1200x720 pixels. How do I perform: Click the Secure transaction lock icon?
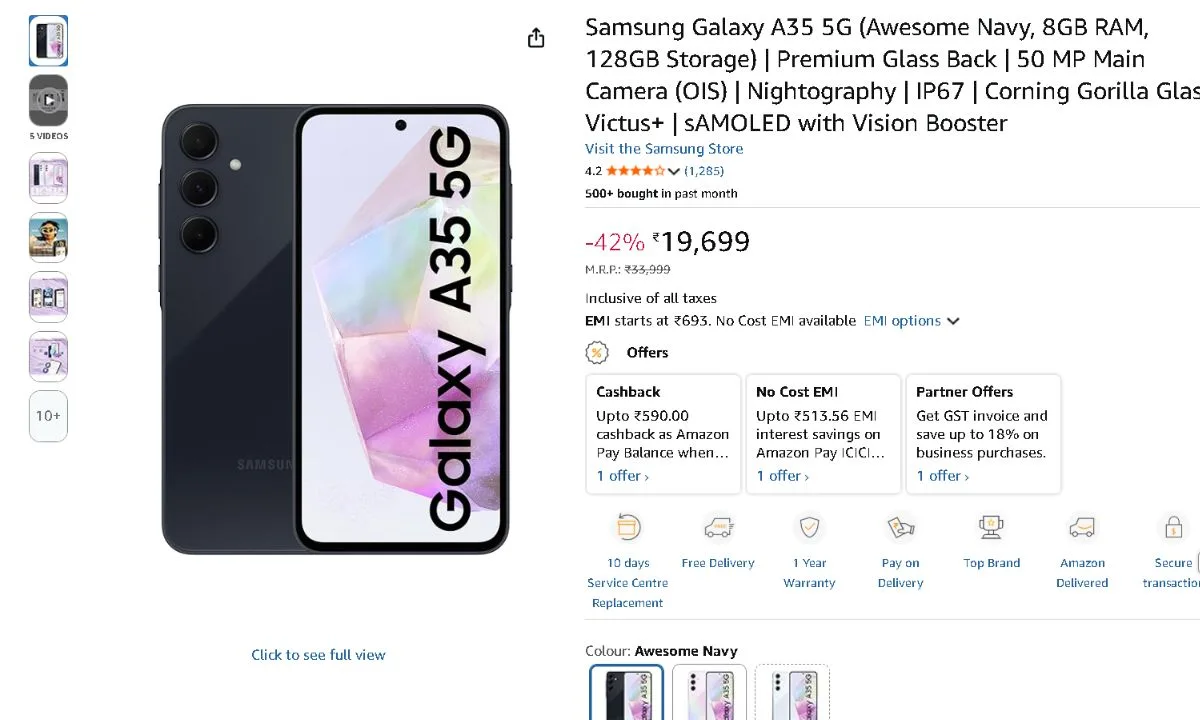click(x=1173, y=527)
